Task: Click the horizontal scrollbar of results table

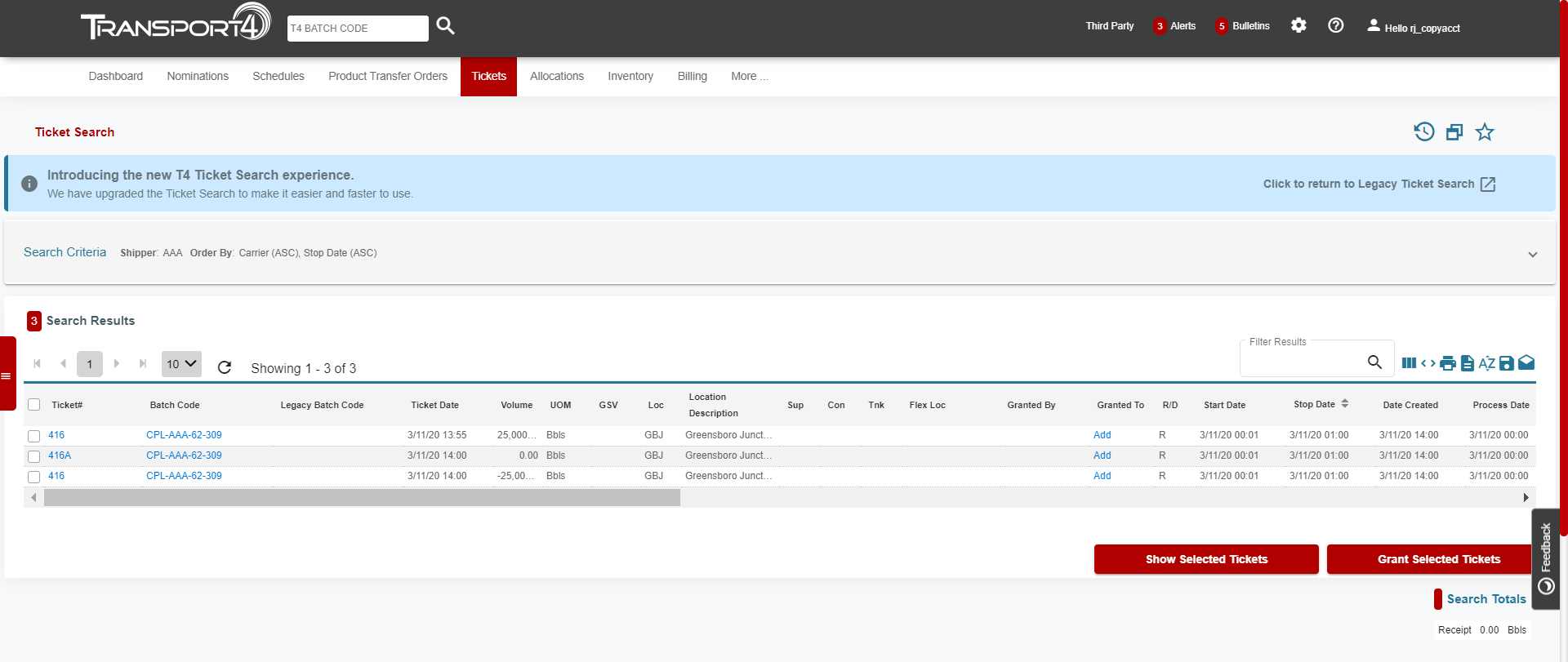Action: coord(362,498)
